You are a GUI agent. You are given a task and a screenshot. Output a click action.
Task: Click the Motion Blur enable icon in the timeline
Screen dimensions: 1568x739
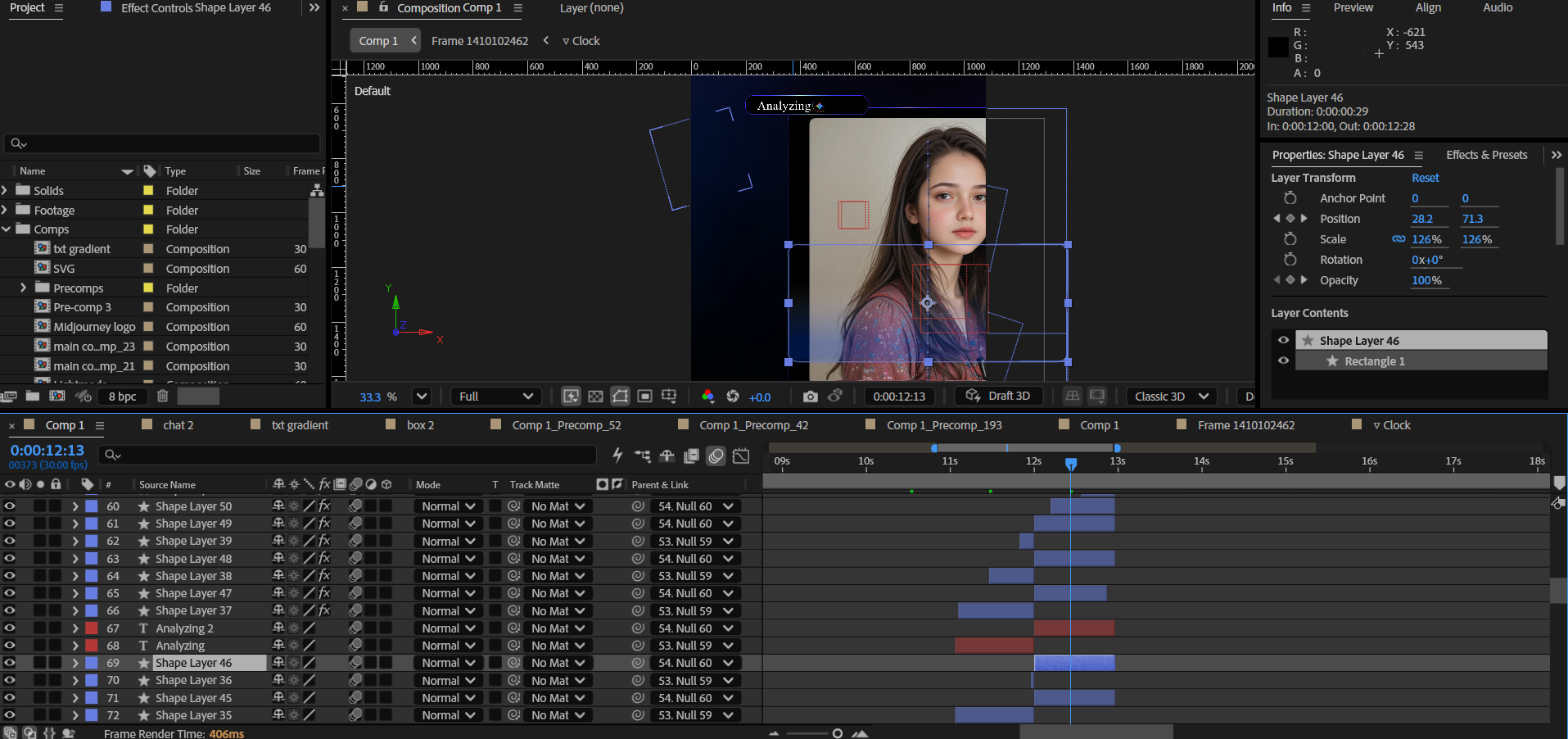coord(716,456)
